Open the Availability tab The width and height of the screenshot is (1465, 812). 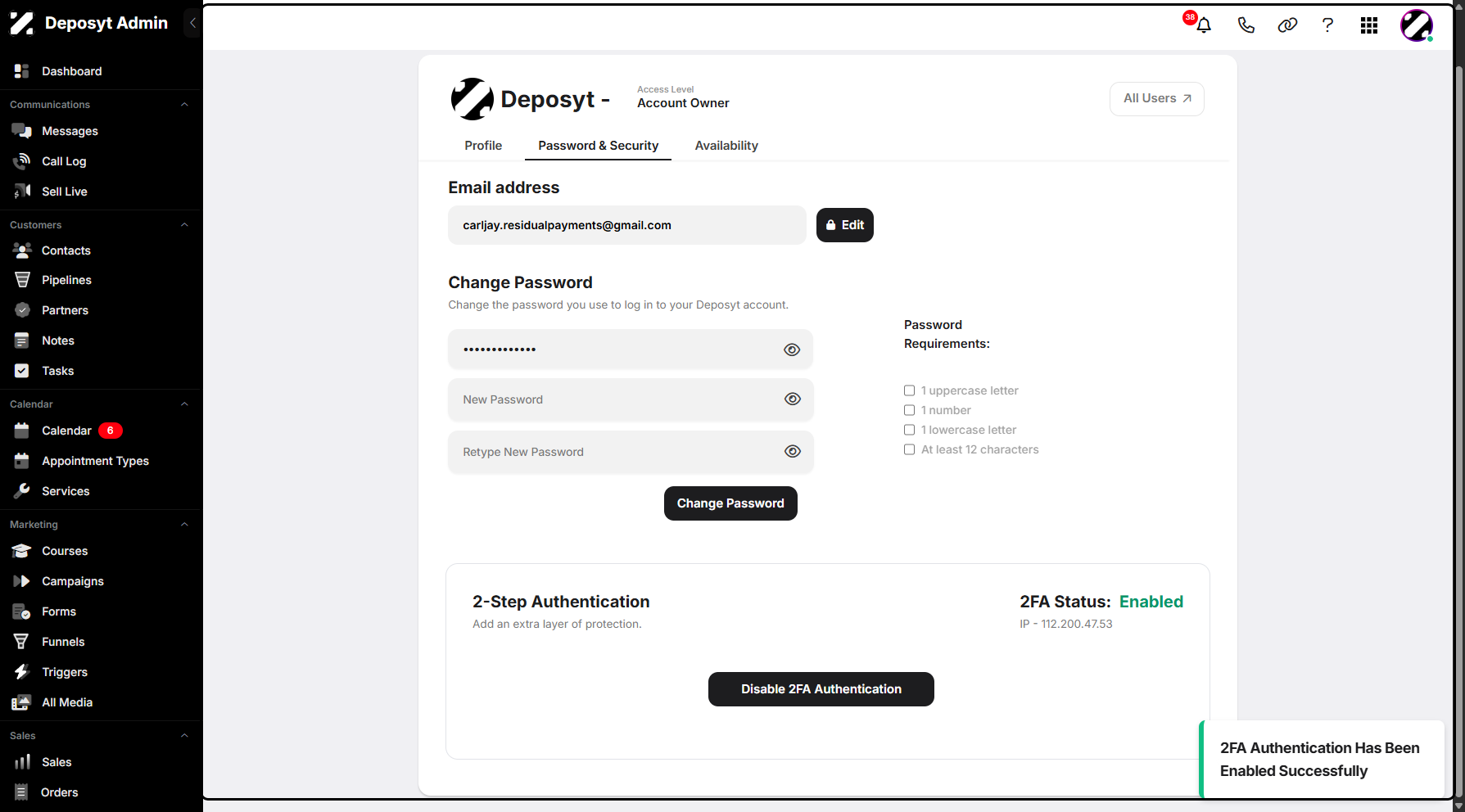click(726, 146)
